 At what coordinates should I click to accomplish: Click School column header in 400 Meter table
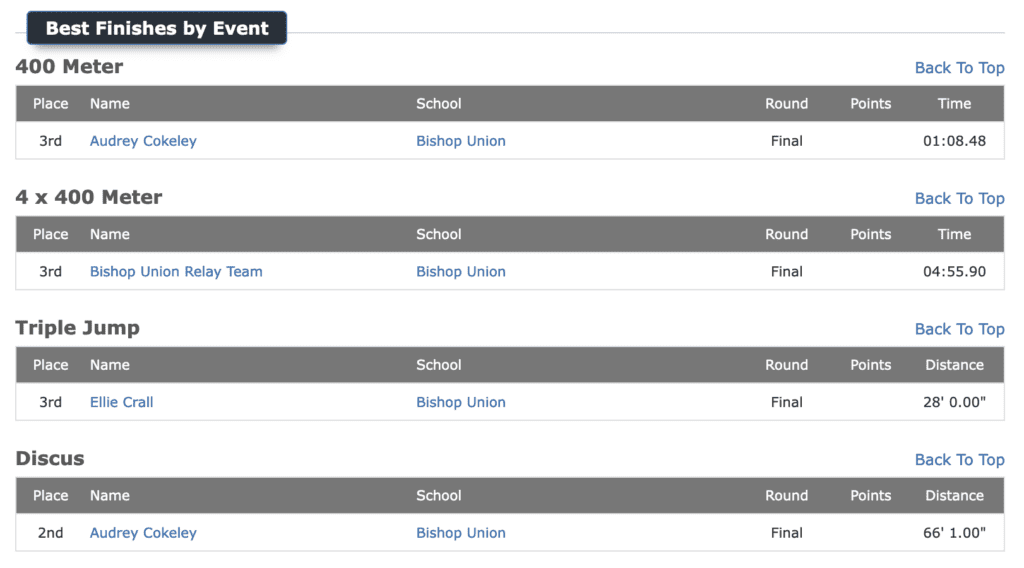tap(439, 104)
